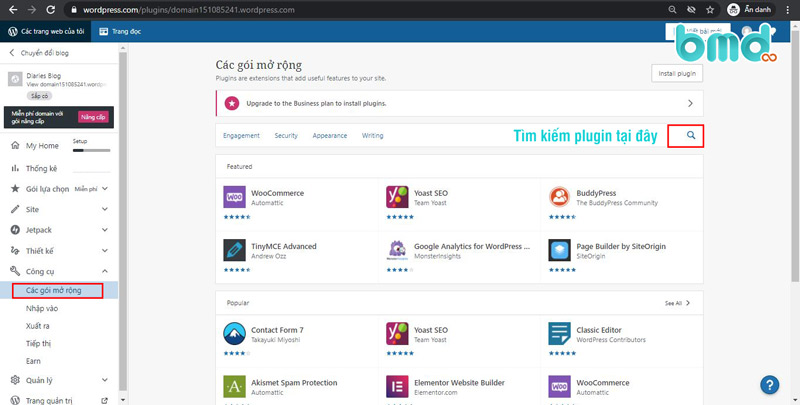Collapse the Công cụ sidebar section
This screenshot has height=405, width=800.
pos(105,271)
